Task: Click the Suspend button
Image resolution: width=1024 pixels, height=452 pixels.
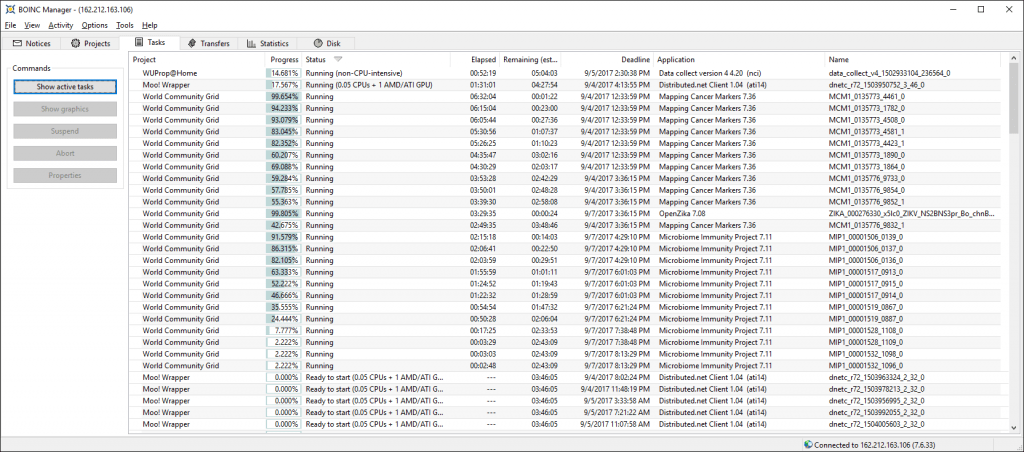Action: [65, 131]
